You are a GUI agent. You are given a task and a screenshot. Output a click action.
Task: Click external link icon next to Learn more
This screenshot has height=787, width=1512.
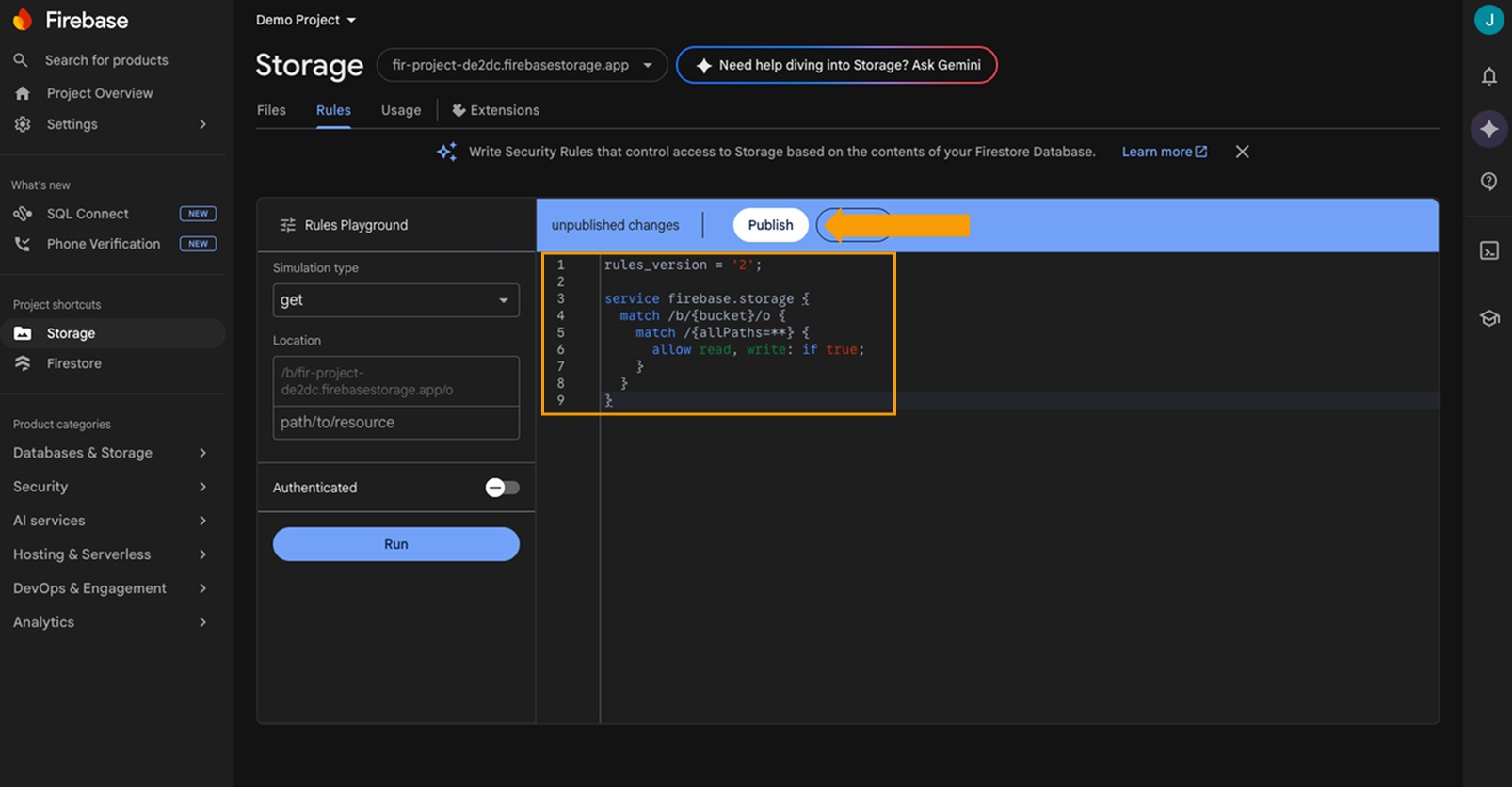1201,152
